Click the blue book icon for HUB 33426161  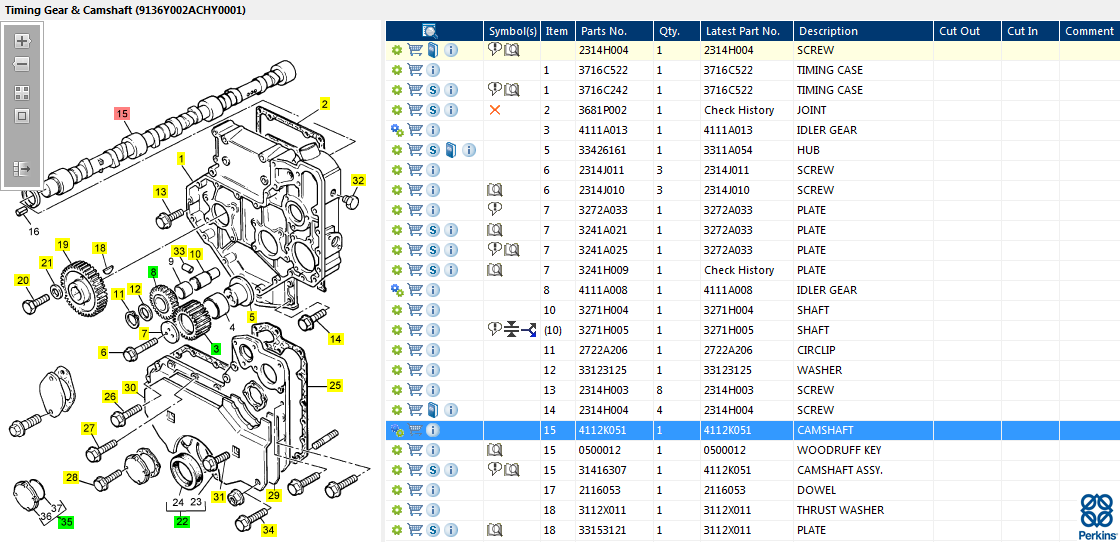pyautogui.click(x=451, y=150)
